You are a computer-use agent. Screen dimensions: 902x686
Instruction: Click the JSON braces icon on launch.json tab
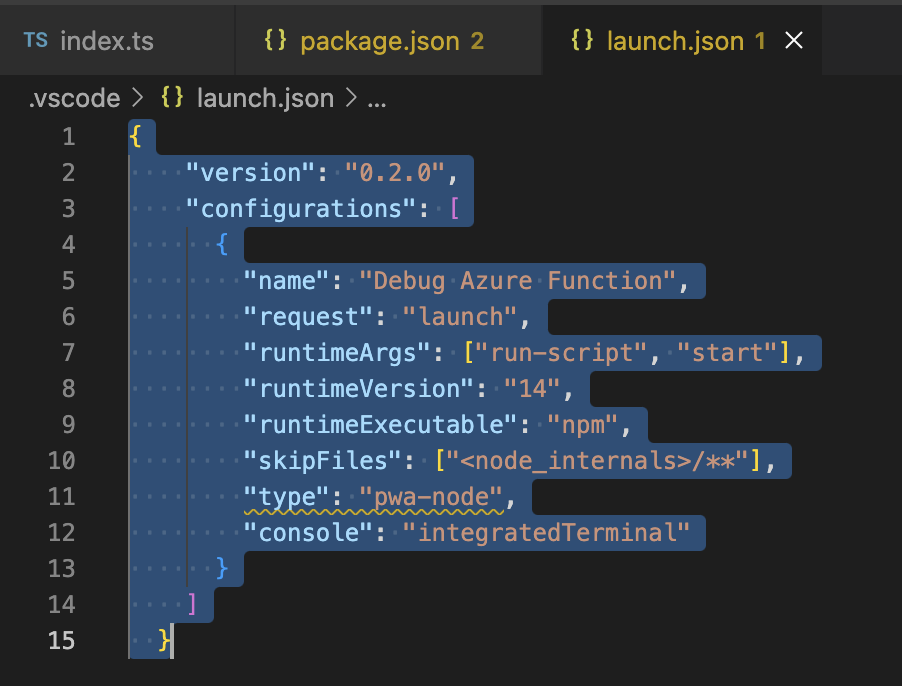tap(582, 40)
